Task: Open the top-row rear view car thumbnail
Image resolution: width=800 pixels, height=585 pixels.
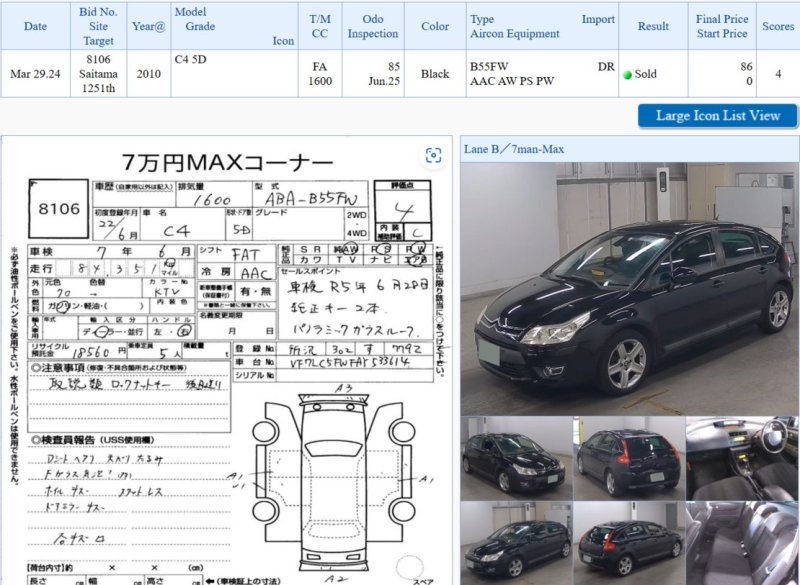Action: click(629, 459)
